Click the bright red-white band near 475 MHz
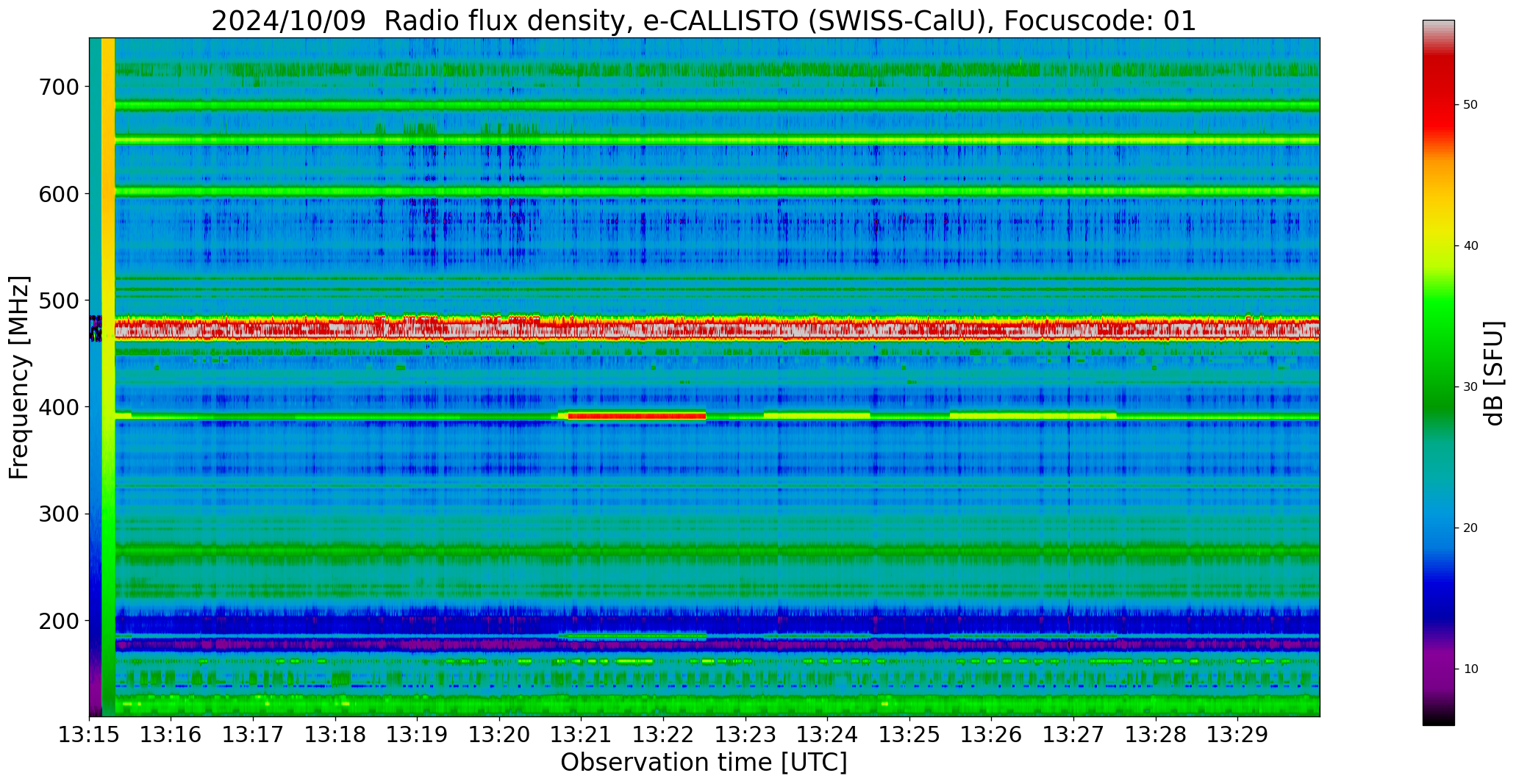The width and height of the screenshot is (1516, 784). (x=717, y=329)
